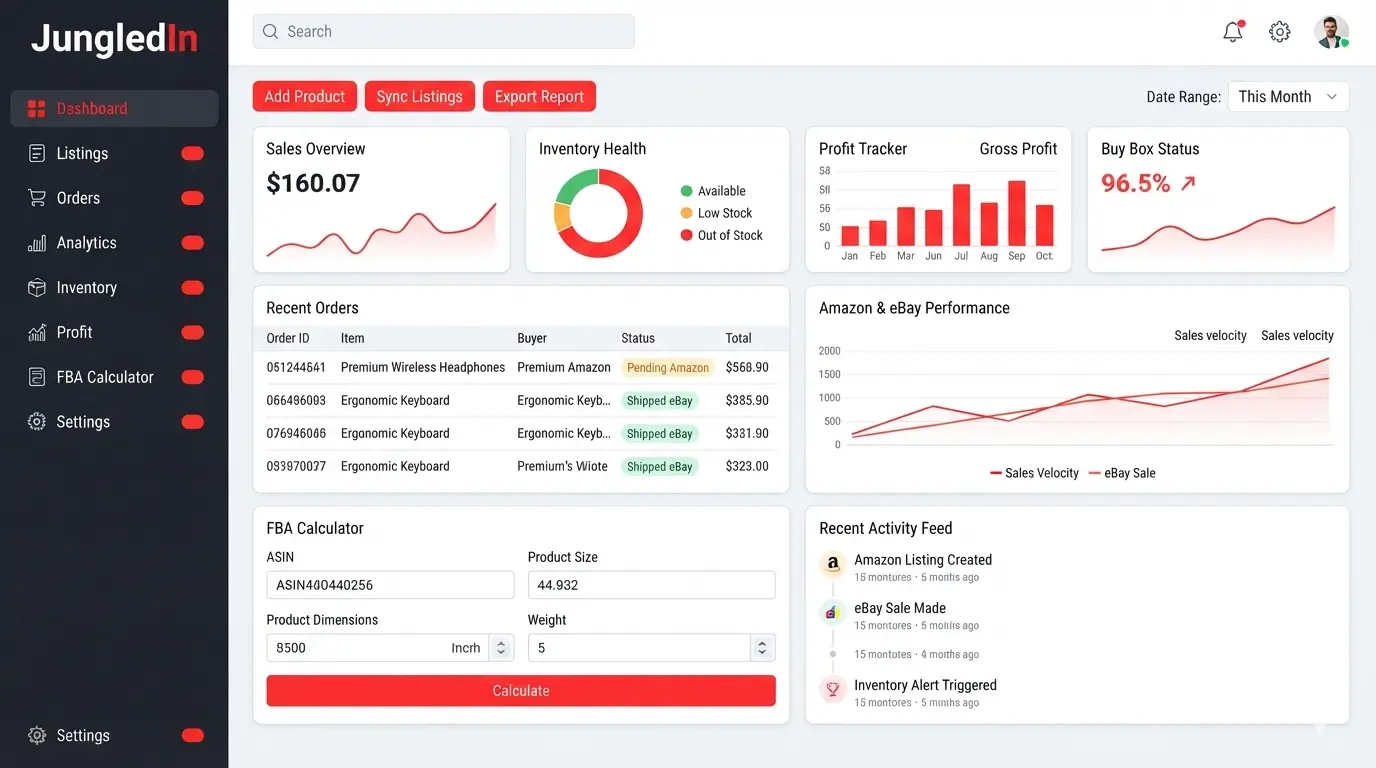The width and height of the screenshot is (1376, 768).
Task: Open the notifications bell icon
Action: 1233,32
